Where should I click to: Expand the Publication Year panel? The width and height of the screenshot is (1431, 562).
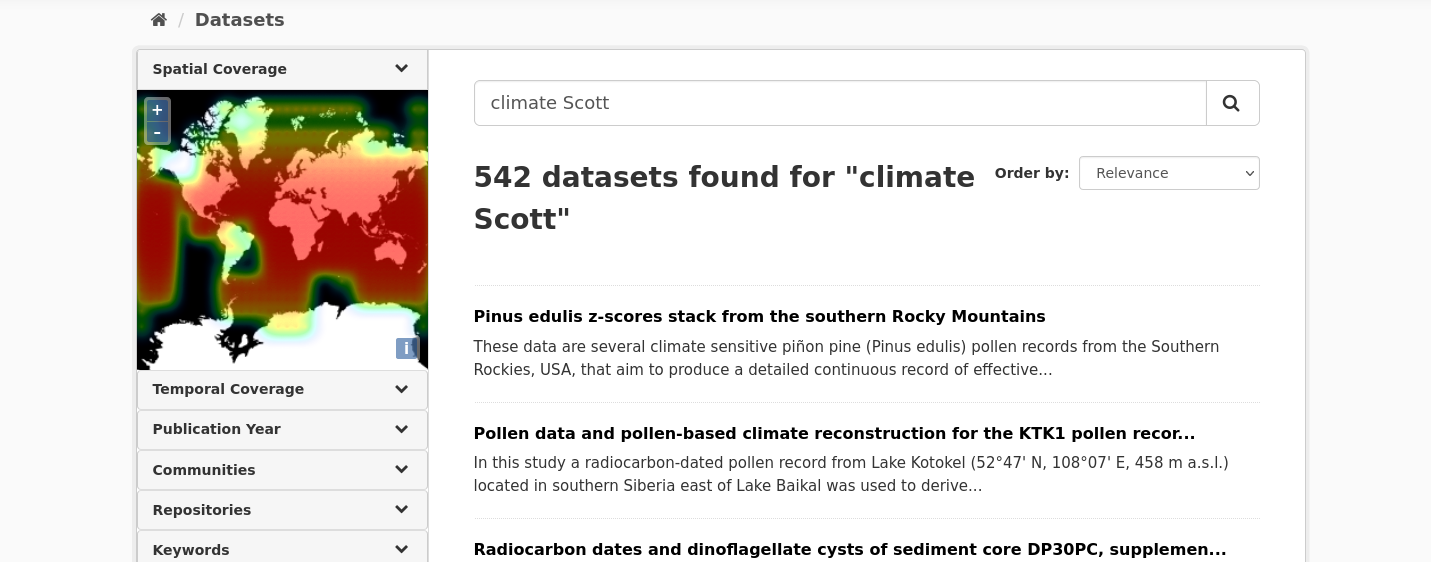pyautogui.click(x=401, y=429)
